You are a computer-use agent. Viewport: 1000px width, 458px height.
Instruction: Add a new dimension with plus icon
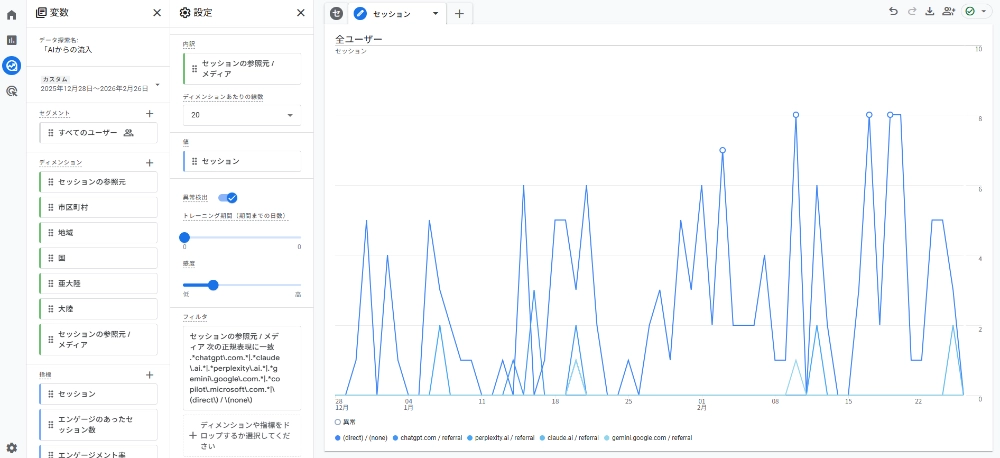tap(149, 162)
